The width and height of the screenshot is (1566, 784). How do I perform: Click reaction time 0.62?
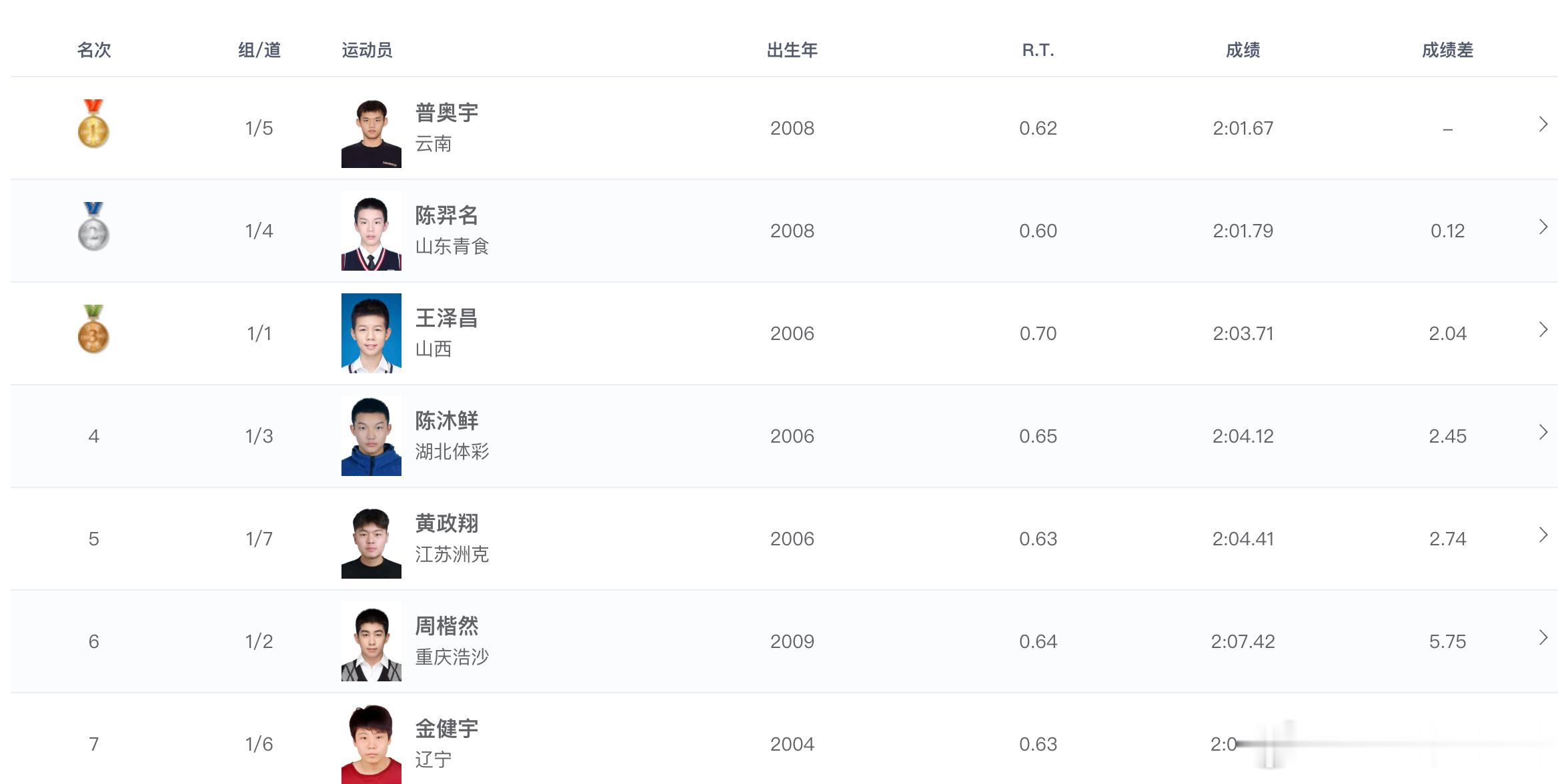(1038, 128)
